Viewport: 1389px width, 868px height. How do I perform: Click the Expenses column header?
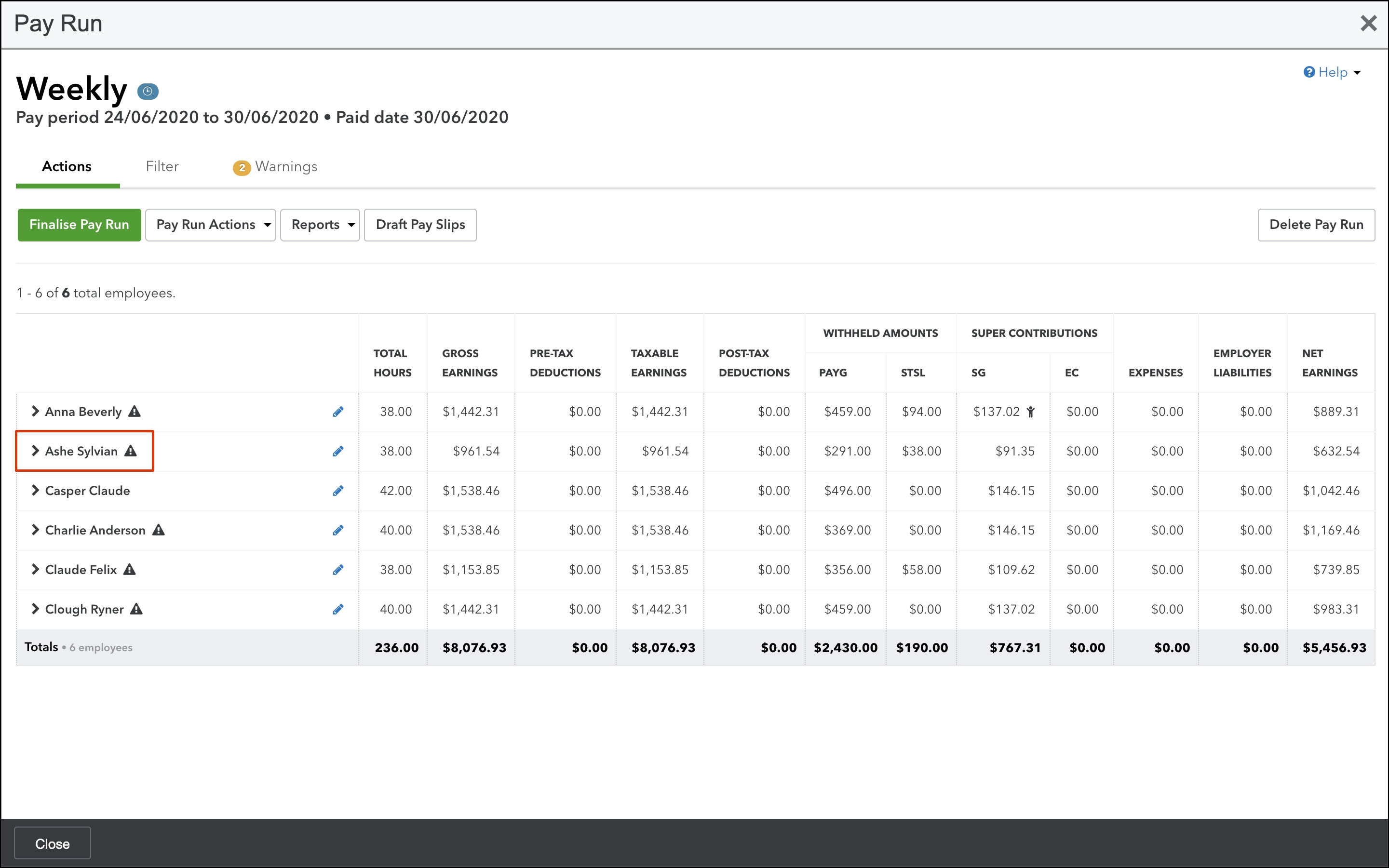pyautogui.click(x=1155, y=373)
